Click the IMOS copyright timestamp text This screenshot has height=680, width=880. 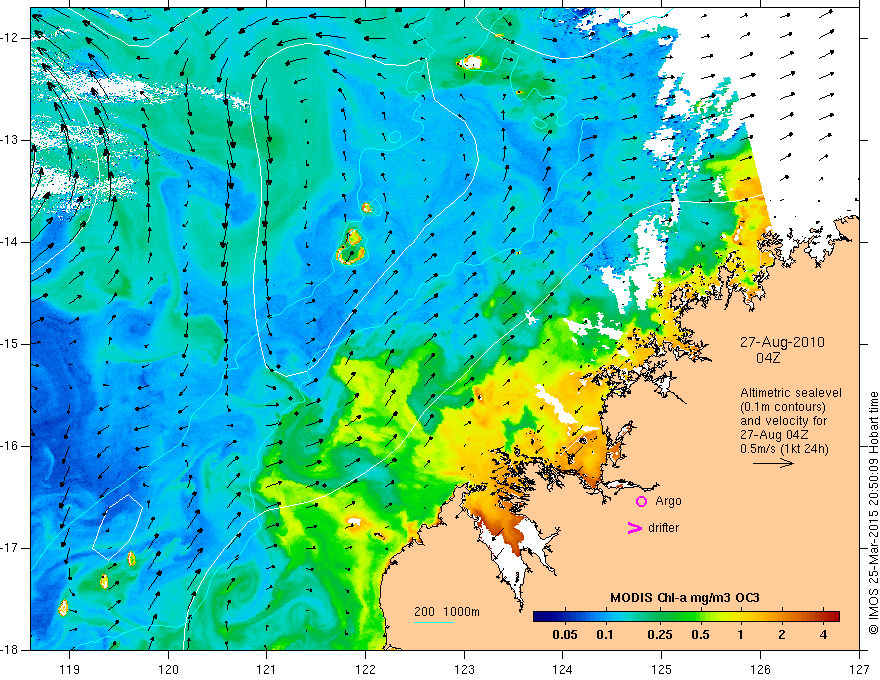873,513
